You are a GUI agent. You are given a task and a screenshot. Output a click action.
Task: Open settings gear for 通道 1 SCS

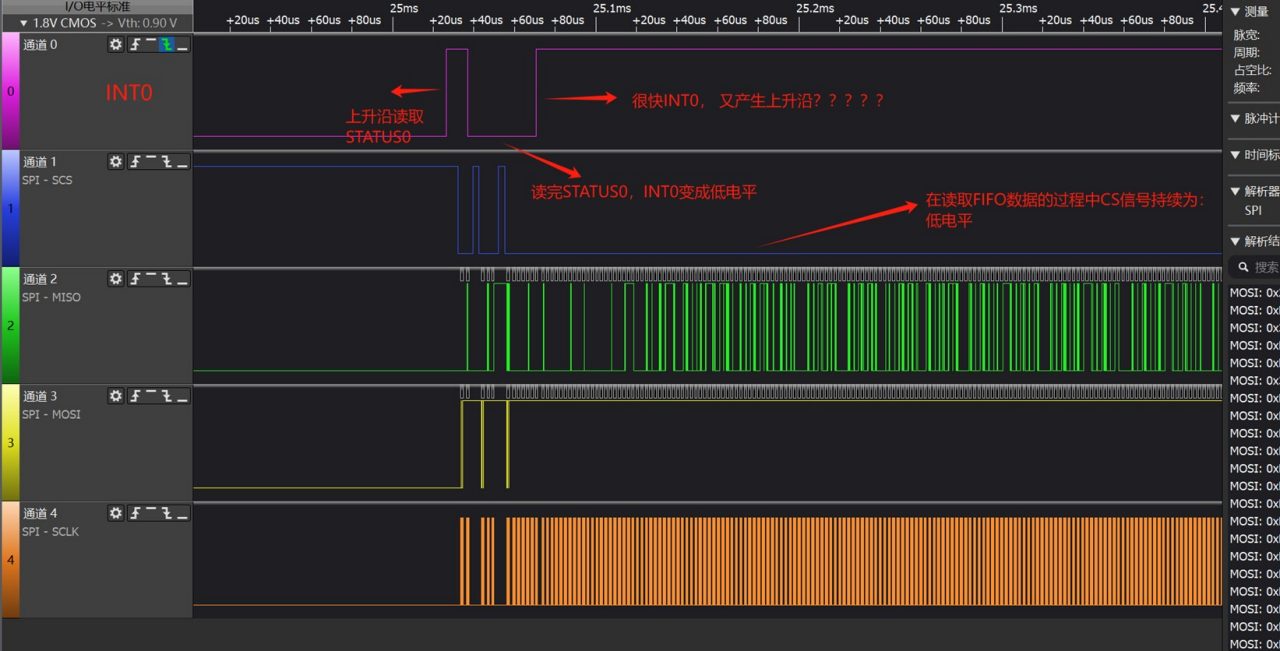click(116, 162)
